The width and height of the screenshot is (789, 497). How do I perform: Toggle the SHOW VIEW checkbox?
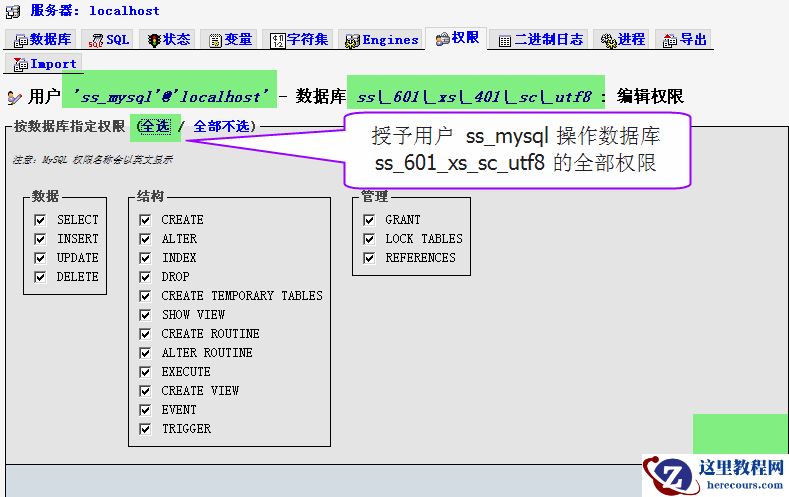pyautogui.click(x=145, y=315)
